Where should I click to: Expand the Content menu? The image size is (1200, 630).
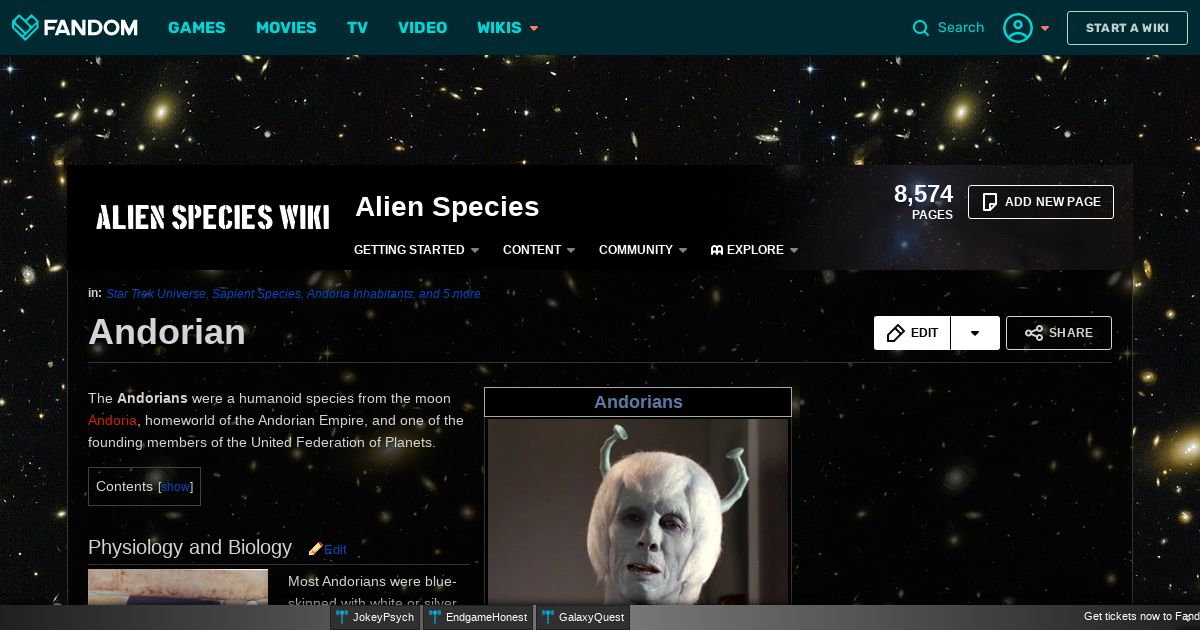(x=539, y=250)
